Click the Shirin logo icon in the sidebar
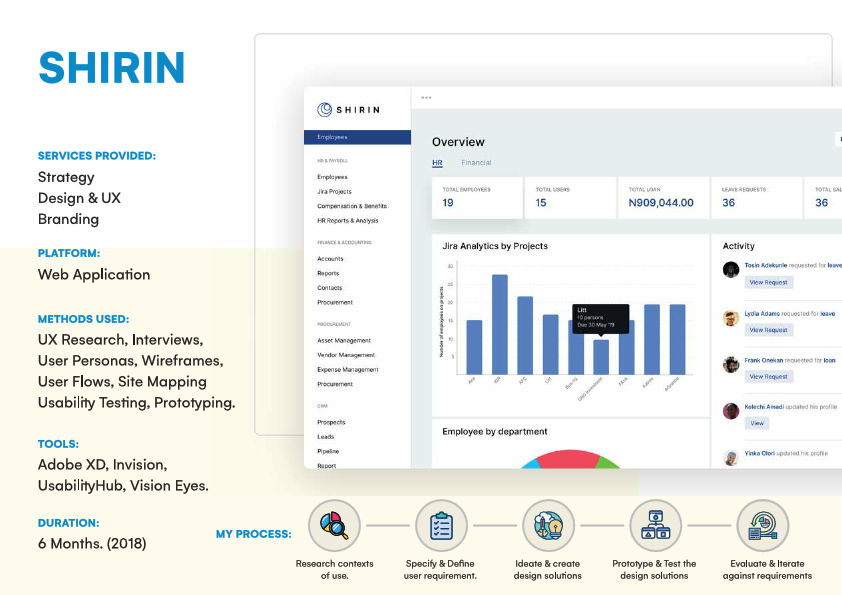842x595 pixels. pos(324,110)
